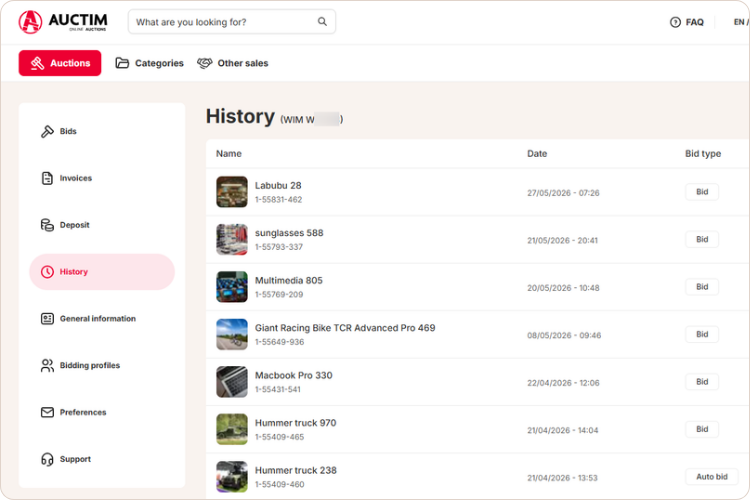Open the Hummer truck 970 thumbnail

point(232,429)
